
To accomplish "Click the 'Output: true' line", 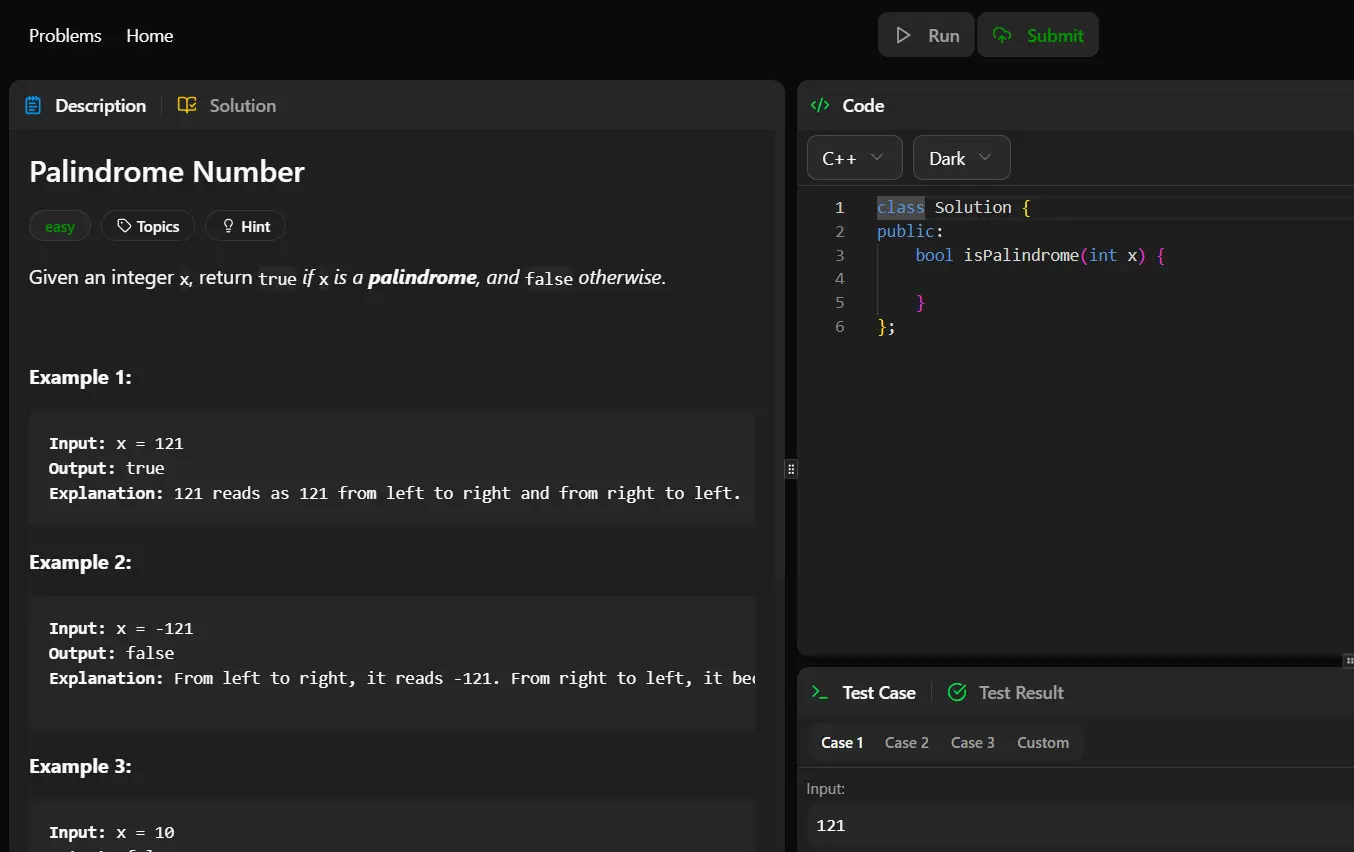I will (107, 468).
